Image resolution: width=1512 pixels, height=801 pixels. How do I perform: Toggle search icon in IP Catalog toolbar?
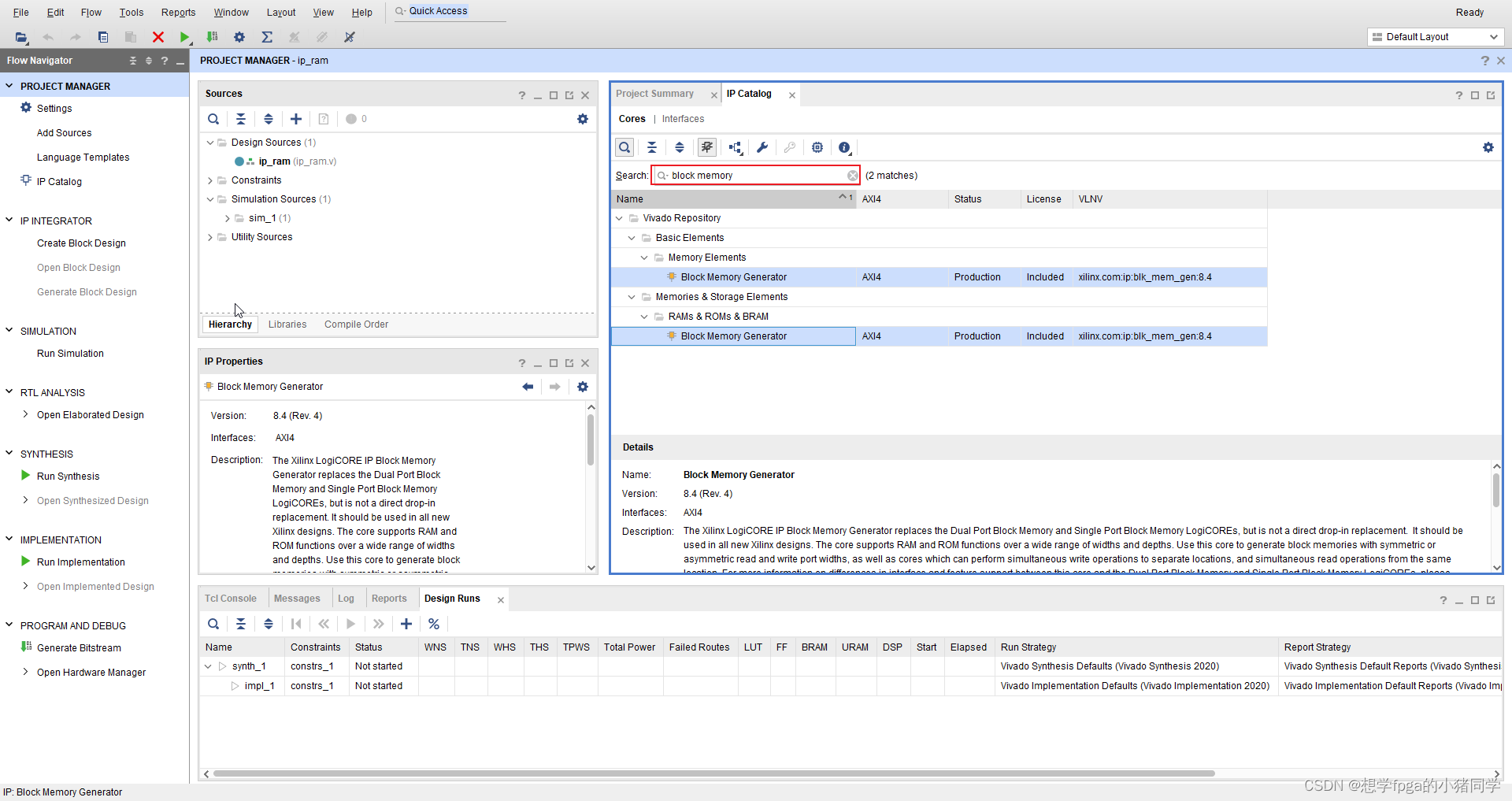[624, 147]
